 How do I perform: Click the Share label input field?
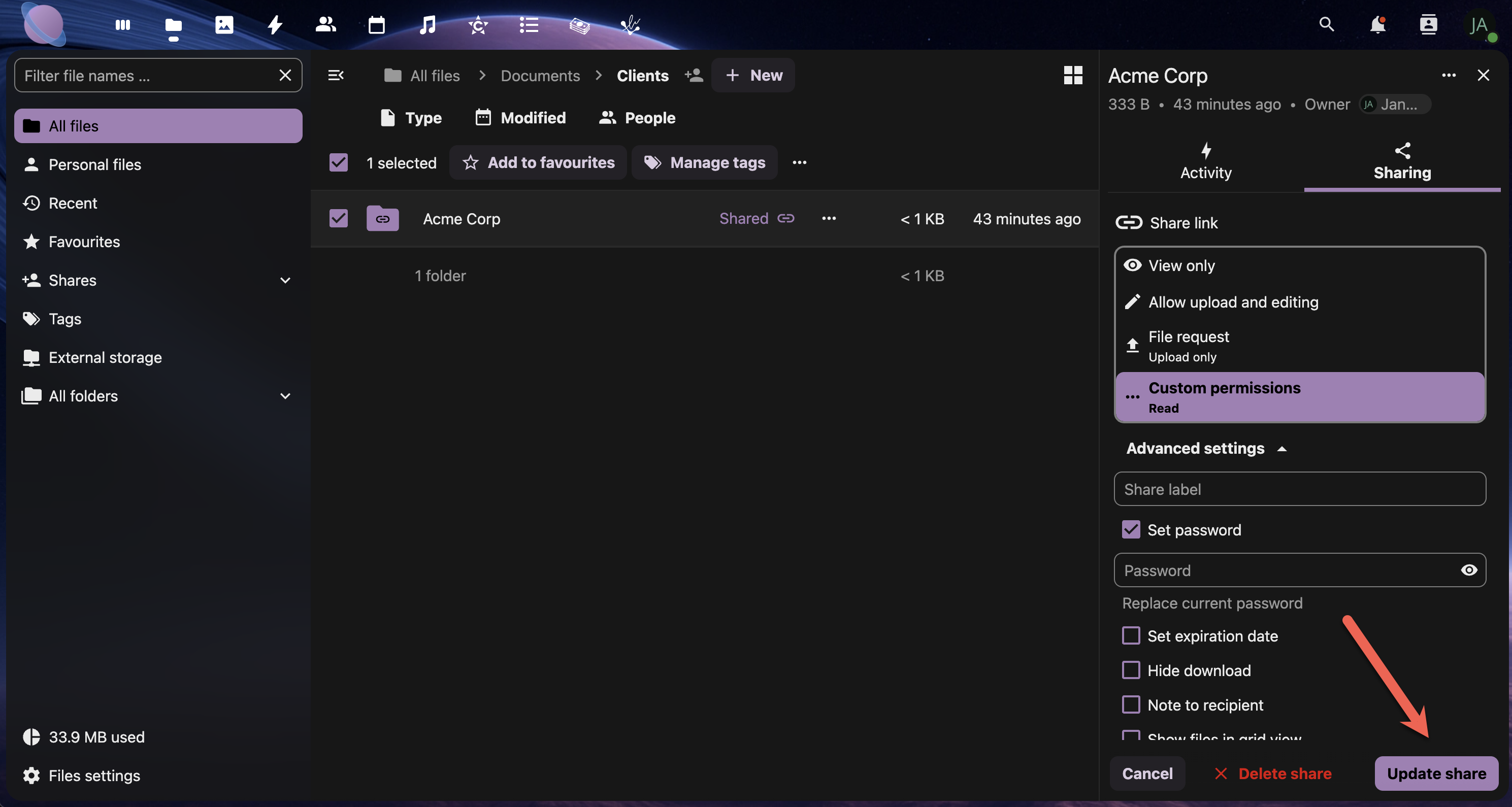1300,489
